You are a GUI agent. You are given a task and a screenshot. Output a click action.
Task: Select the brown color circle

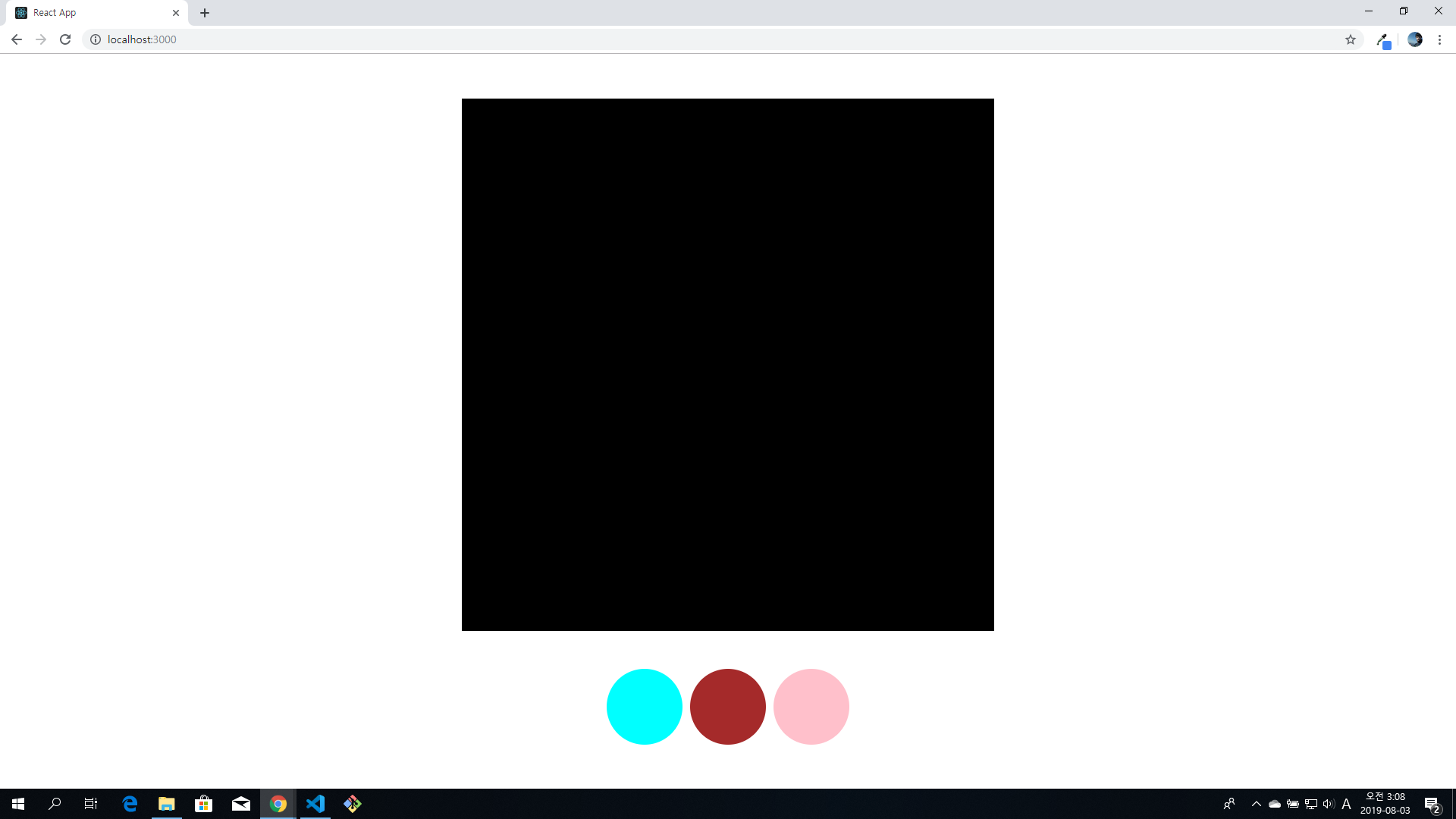click(727, 706)
